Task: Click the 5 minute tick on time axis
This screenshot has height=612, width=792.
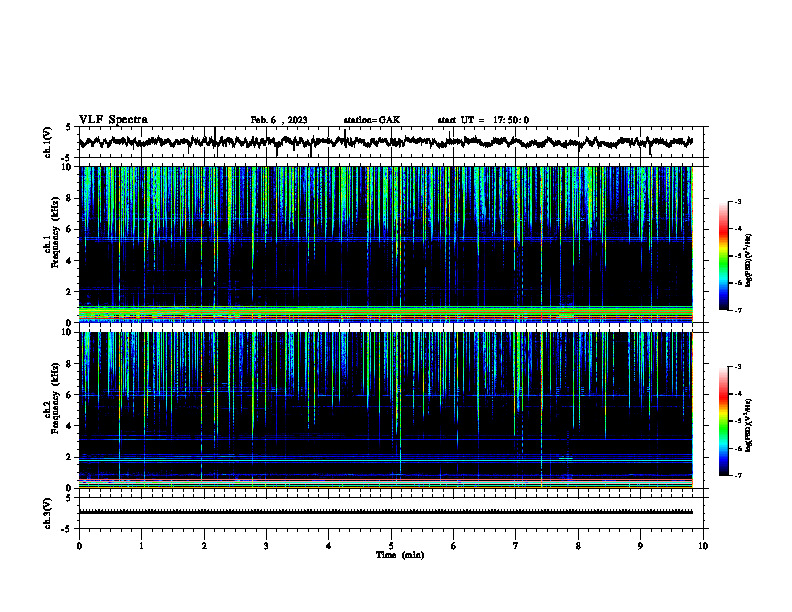Action: pyautogui.click(x=391, y=546)
